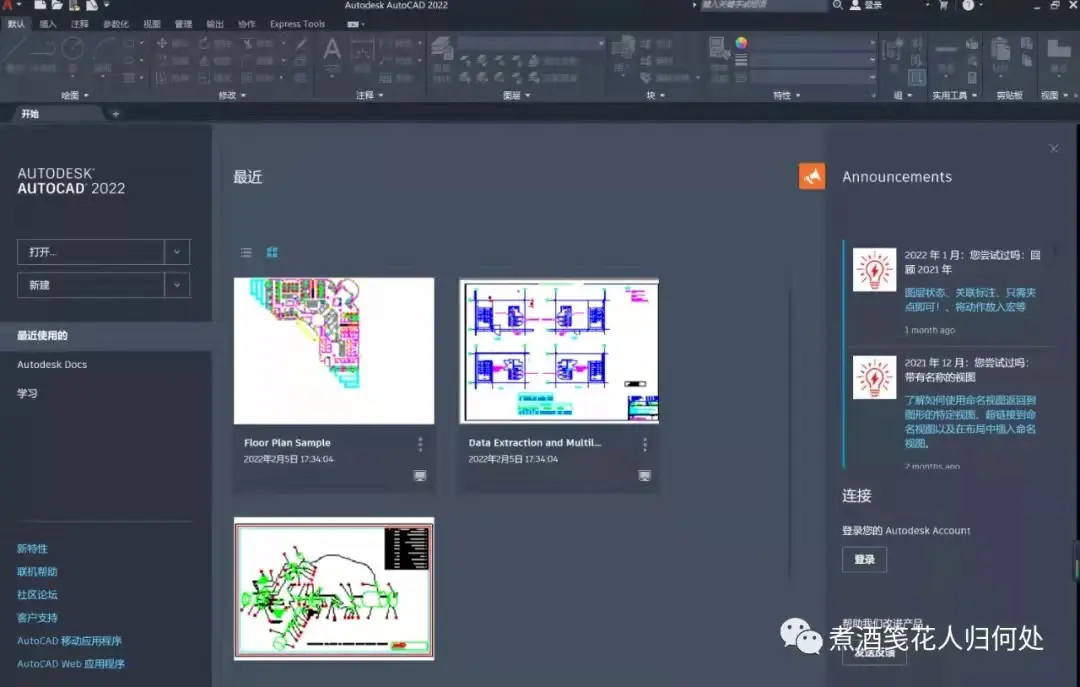The image size is (1080, 687).
Task: Expand the 图层 (Layers) panel arrow
Action: (x=528, y=95)
